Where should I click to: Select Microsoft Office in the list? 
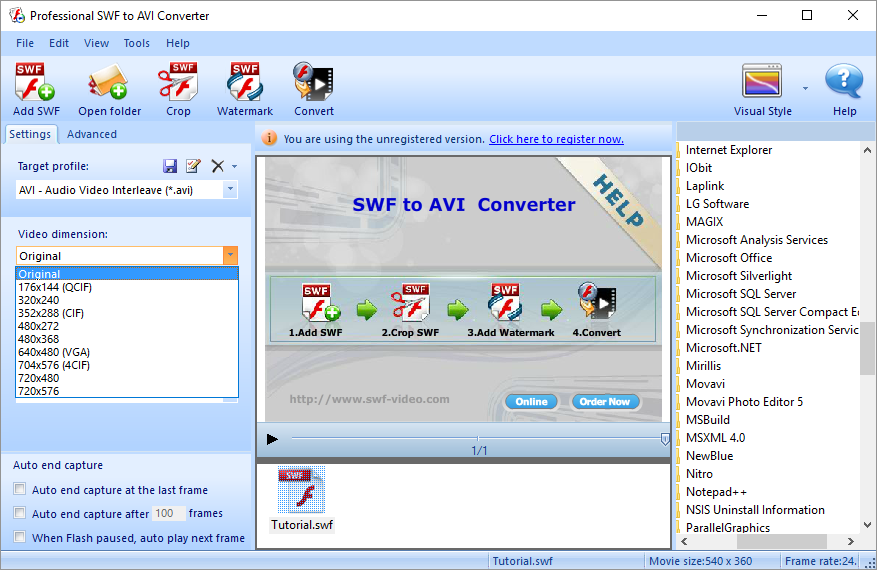point(729,258)
